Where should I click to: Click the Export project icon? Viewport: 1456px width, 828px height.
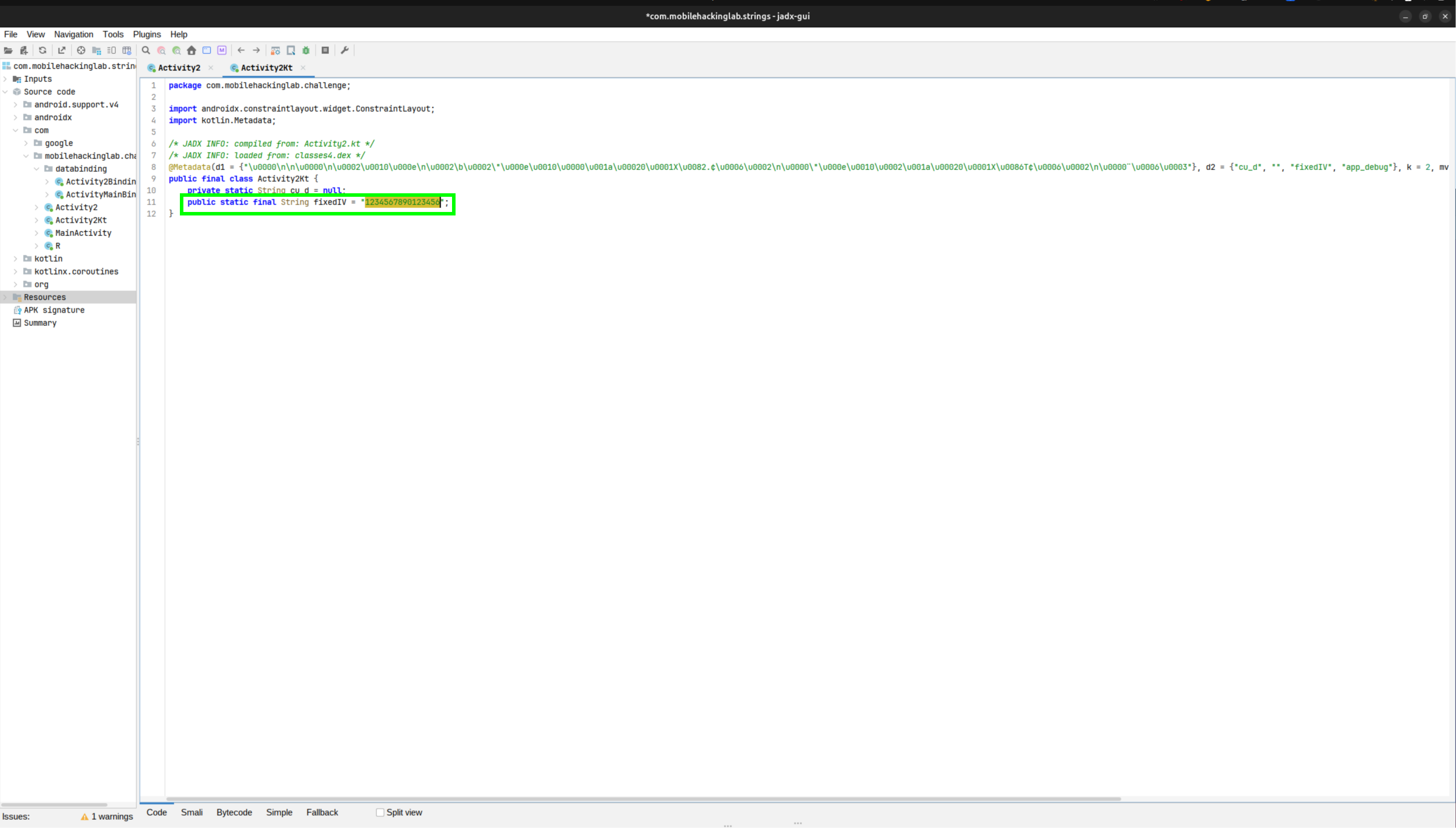(x=62, y=51)
